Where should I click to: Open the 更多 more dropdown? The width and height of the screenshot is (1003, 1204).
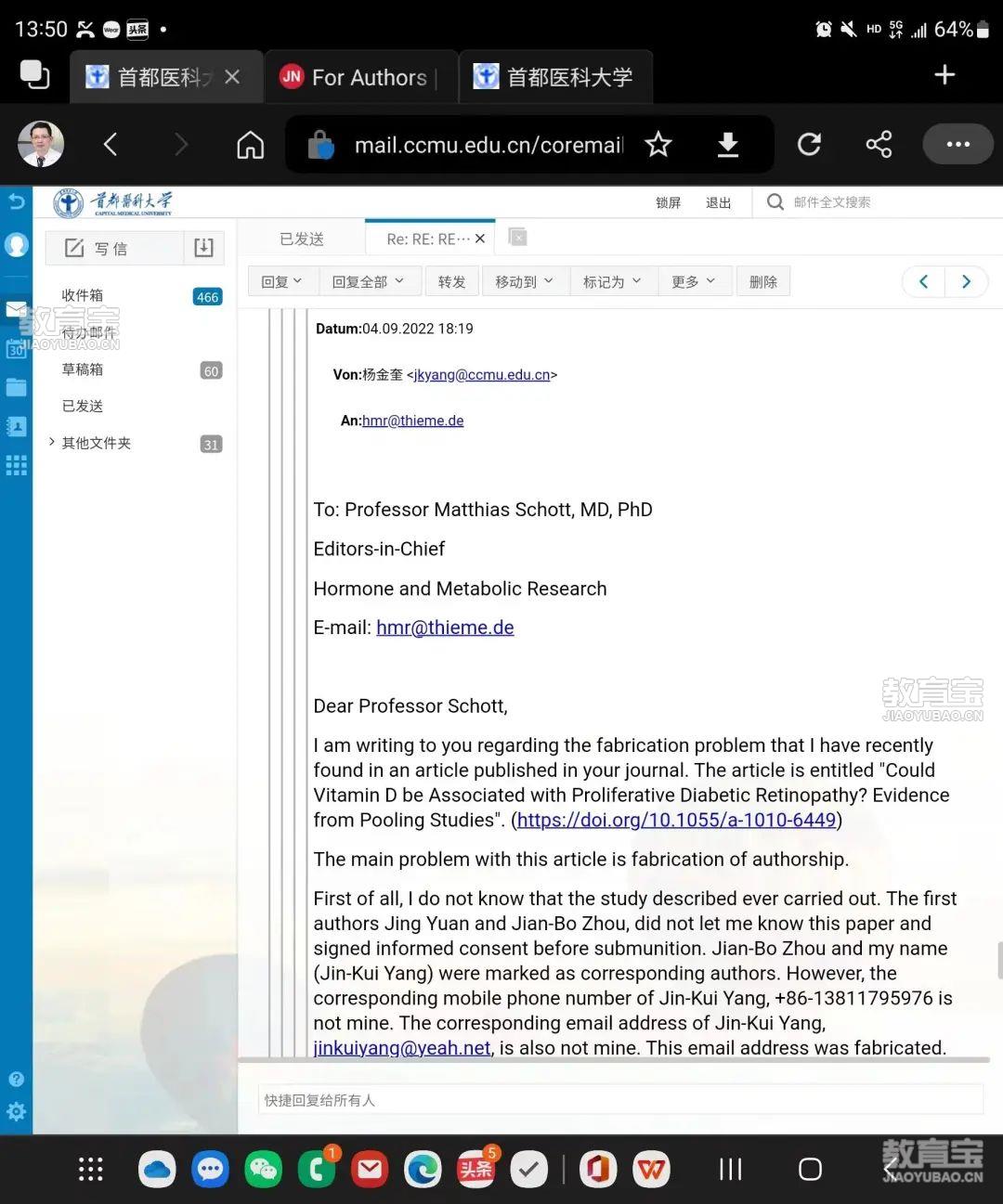click(x=694, y=282)
